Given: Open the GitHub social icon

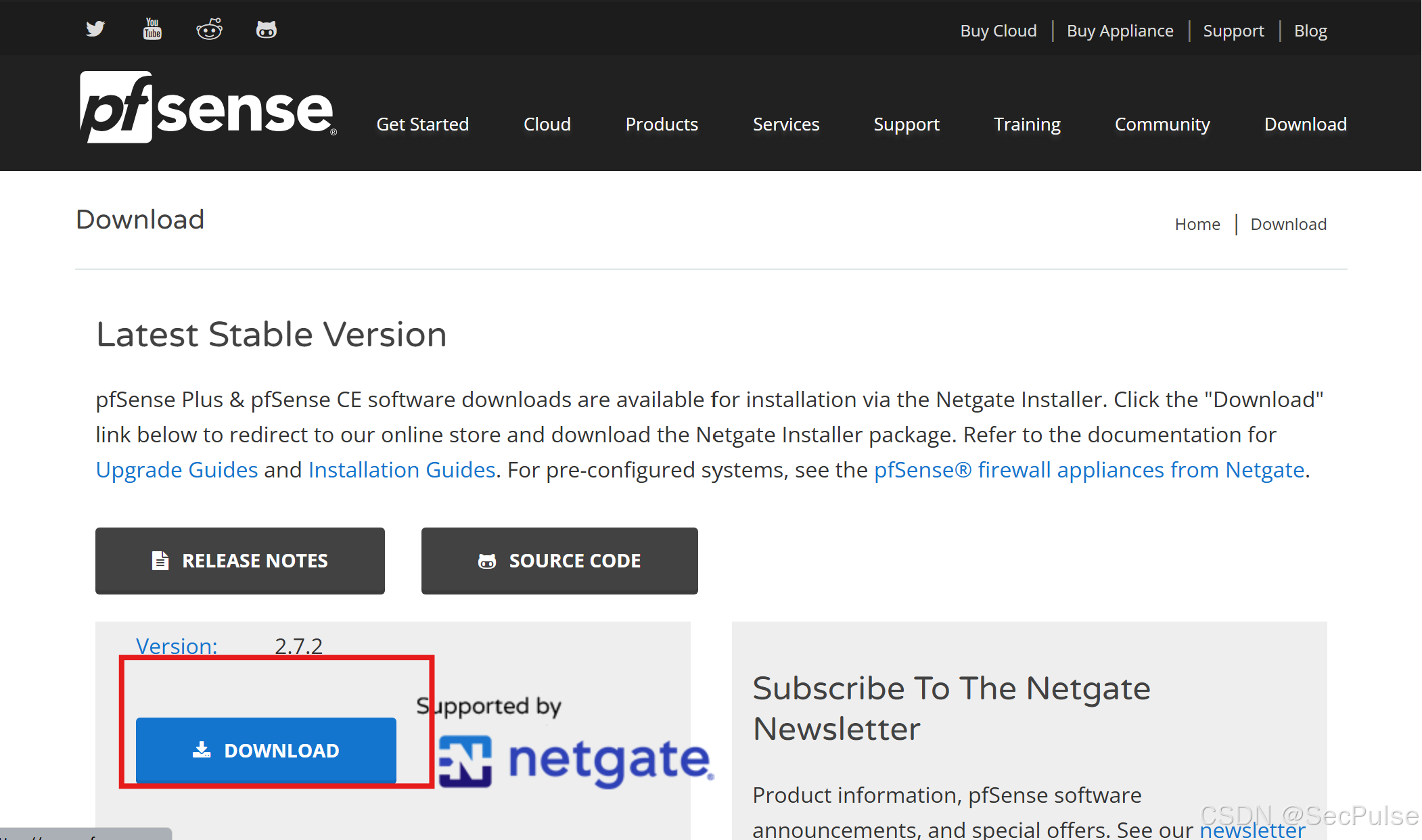Looking at the screenshot, I should coord(266,29).
